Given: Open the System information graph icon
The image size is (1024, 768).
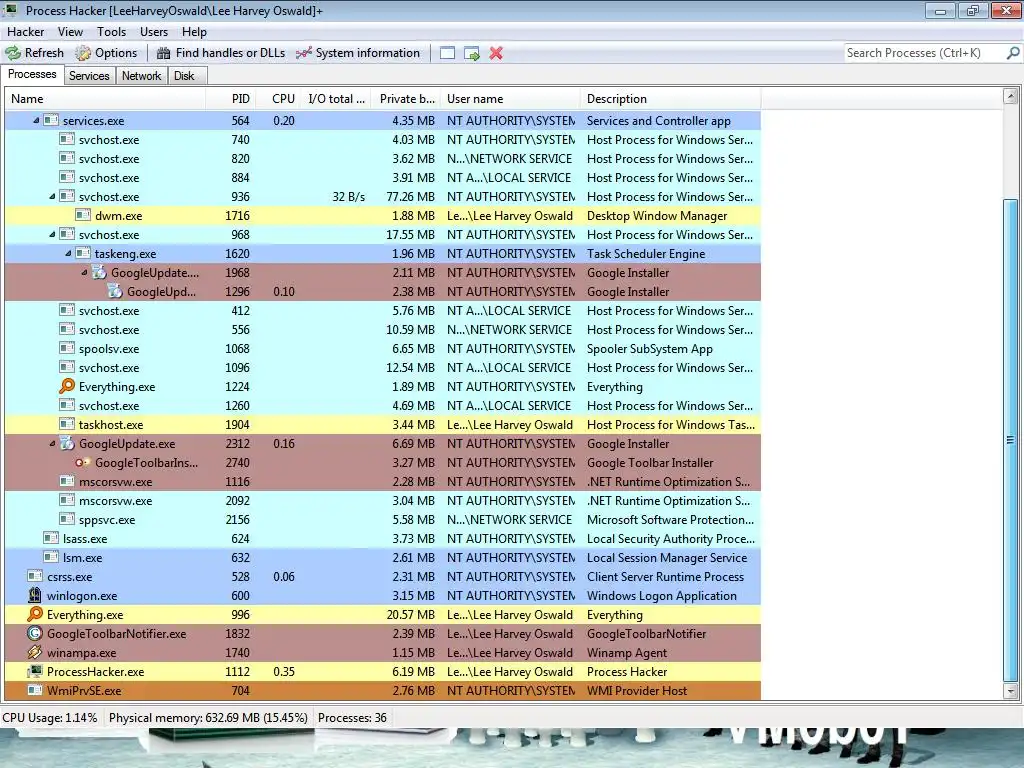Looking at the screenshot, I should click(x=304, y=53).
